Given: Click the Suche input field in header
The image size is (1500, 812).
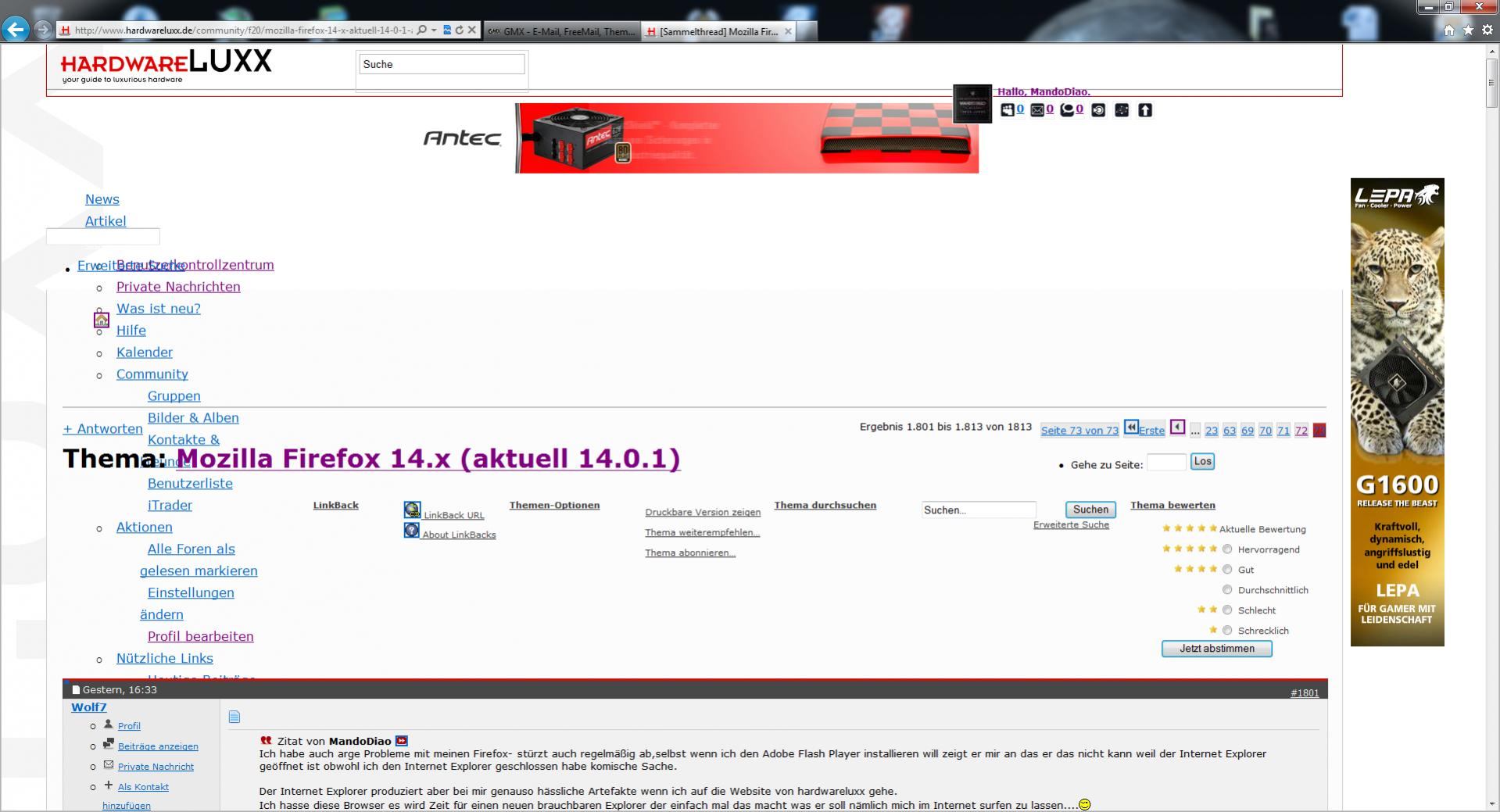Looking at the screenshot, I should point(442,64).
